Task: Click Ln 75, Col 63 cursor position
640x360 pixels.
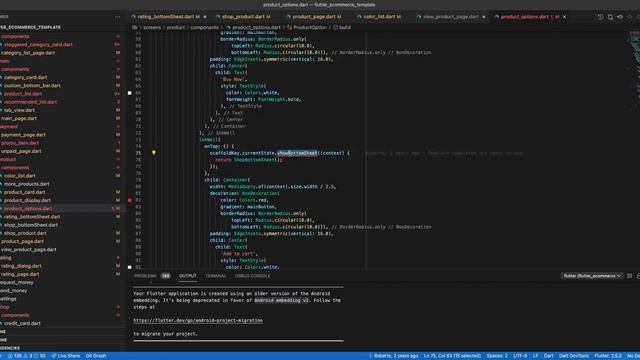Action: (452, 356)
